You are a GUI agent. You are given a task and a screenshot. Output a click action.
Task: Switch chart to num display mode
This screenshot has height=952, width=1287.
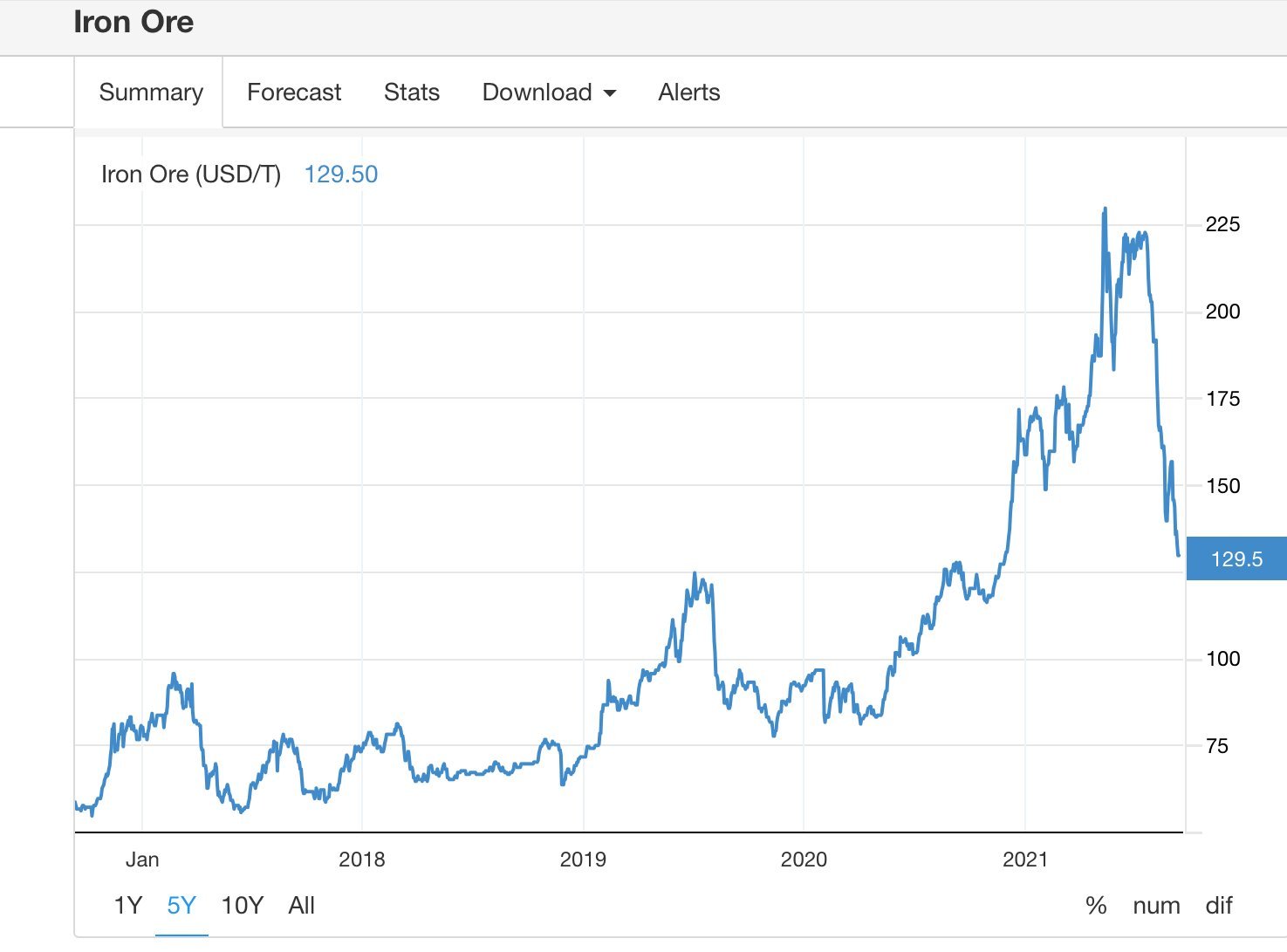(x=1156, y=906)
